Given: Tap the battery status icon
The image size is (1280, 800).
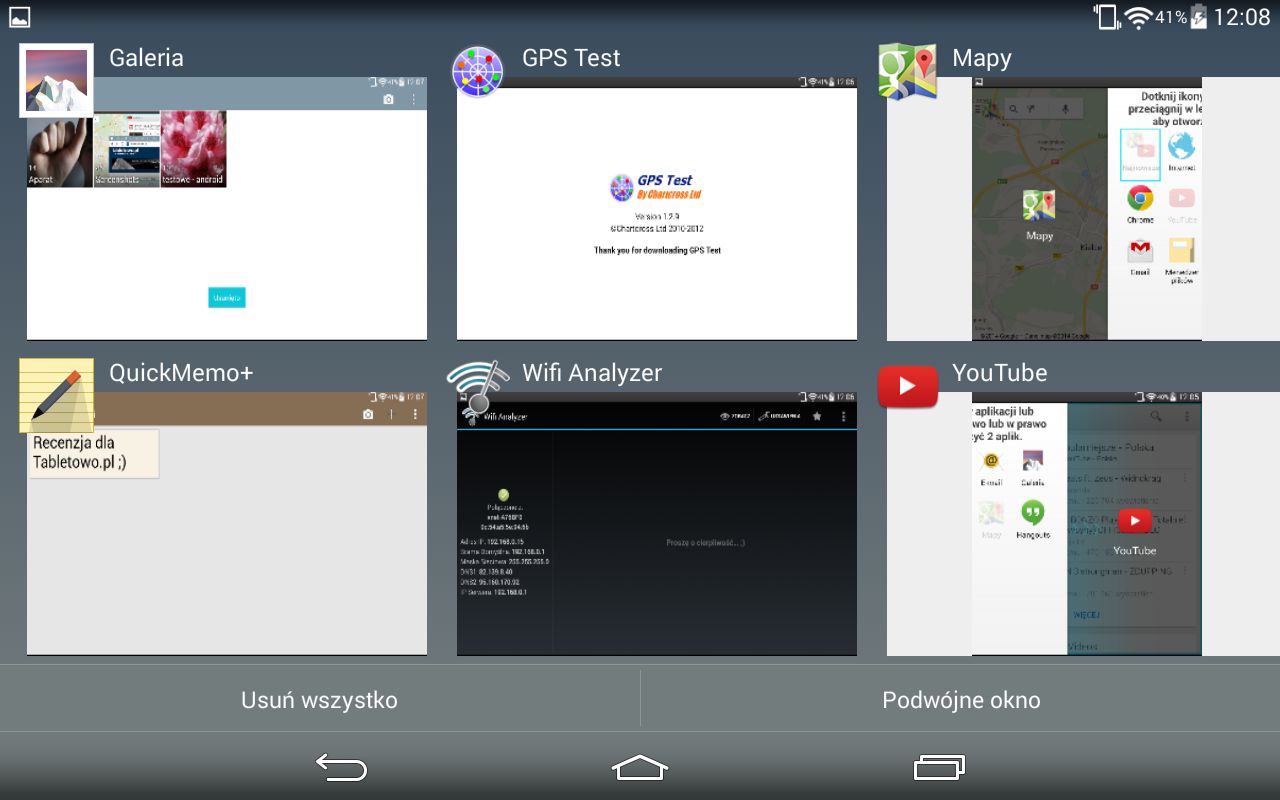Looking at the screenshot, I should (1198, 17).
